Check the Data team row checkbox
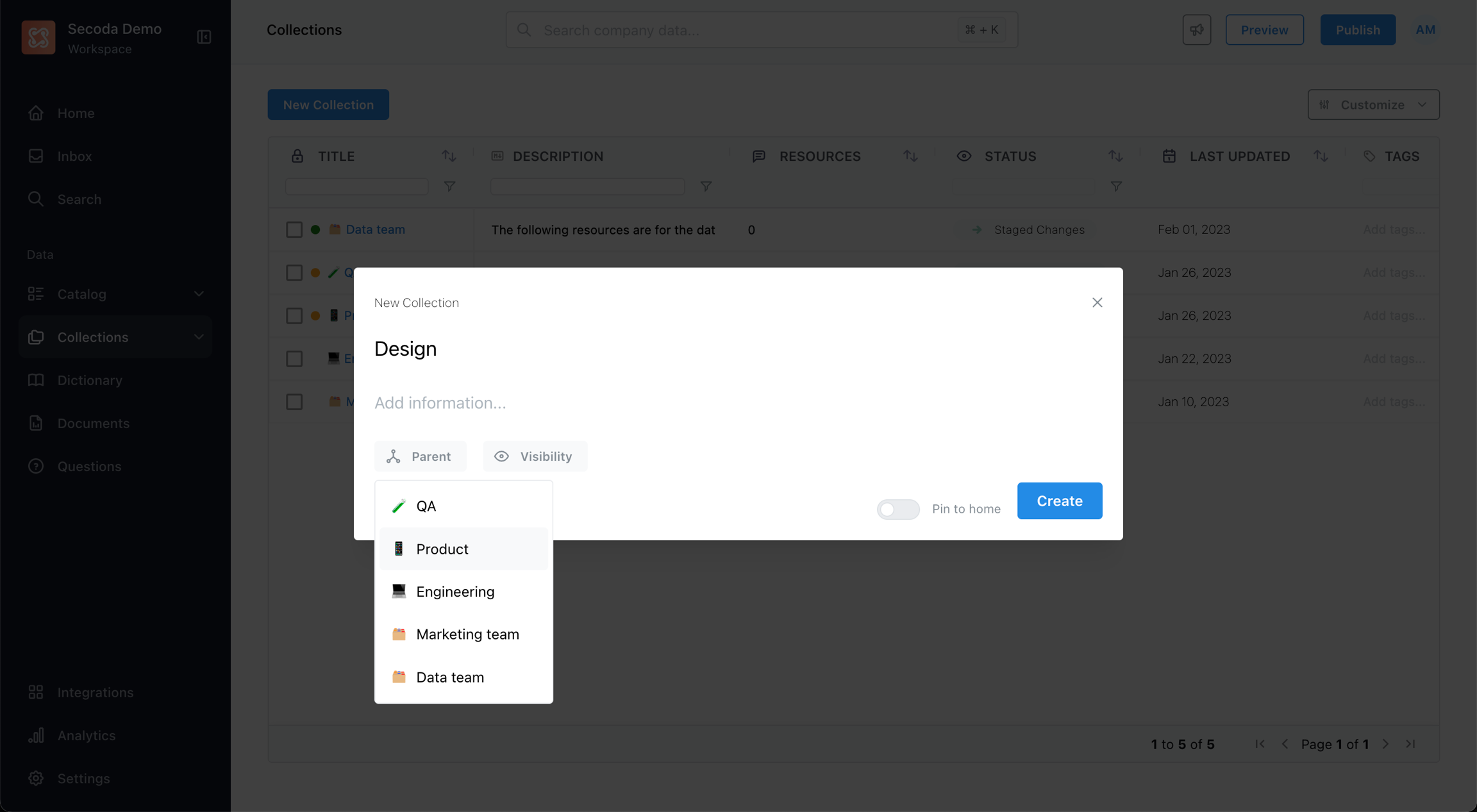The image size is (1477, 812). pyautogui.click(x=294, y=229)
